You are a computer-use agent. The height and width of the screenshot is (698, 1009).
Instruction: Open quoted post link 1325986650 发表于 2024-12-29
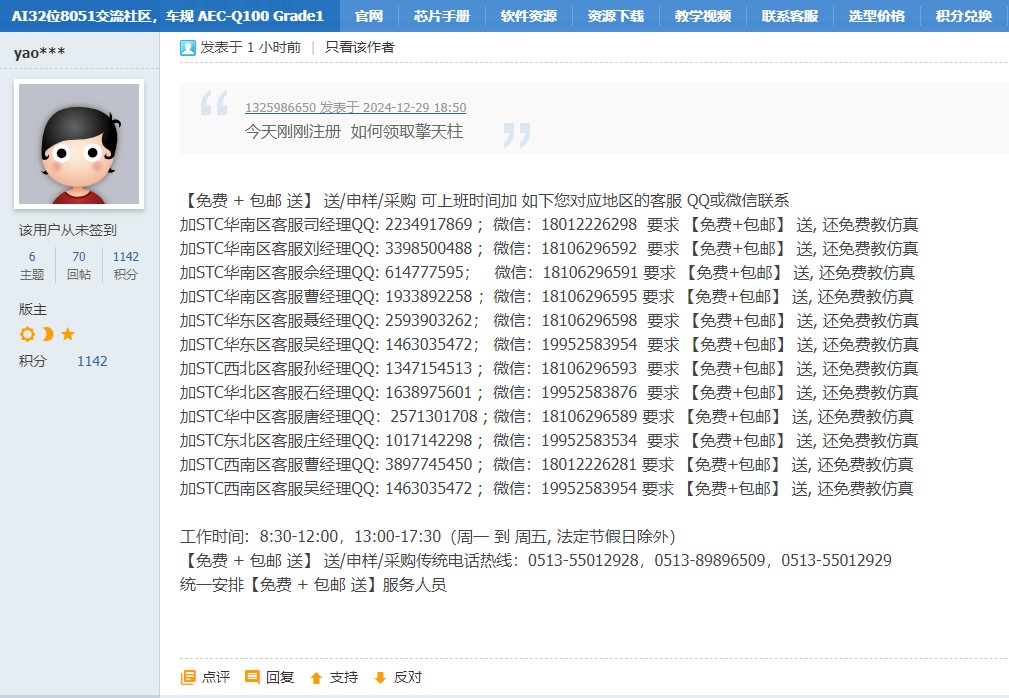(356, 107)
